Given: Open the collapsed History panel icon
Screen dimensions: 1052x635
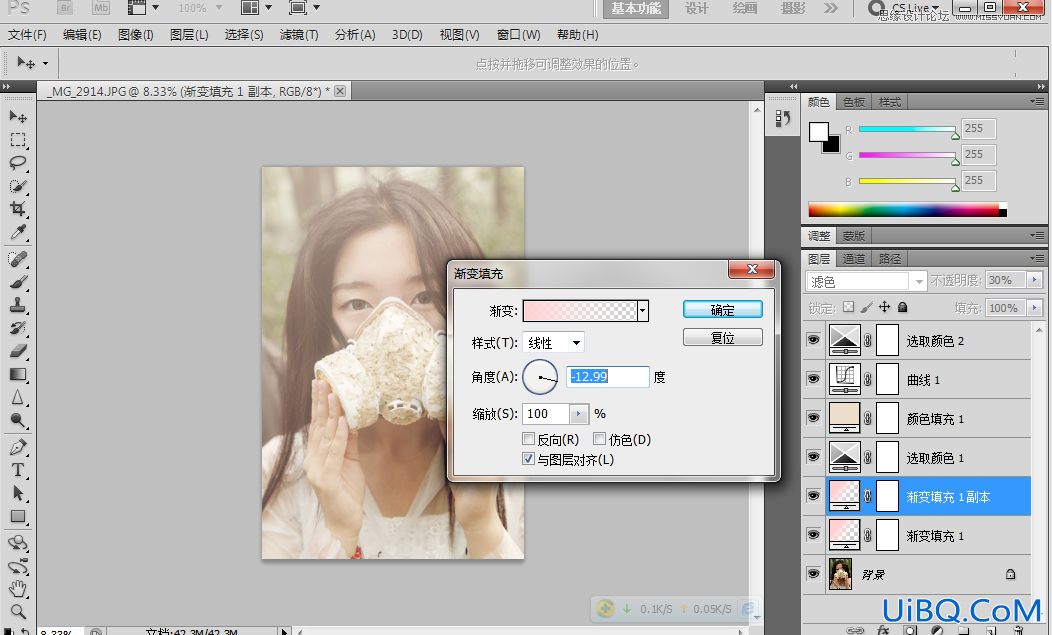Looking at the screenshot, I should (782, 119).
